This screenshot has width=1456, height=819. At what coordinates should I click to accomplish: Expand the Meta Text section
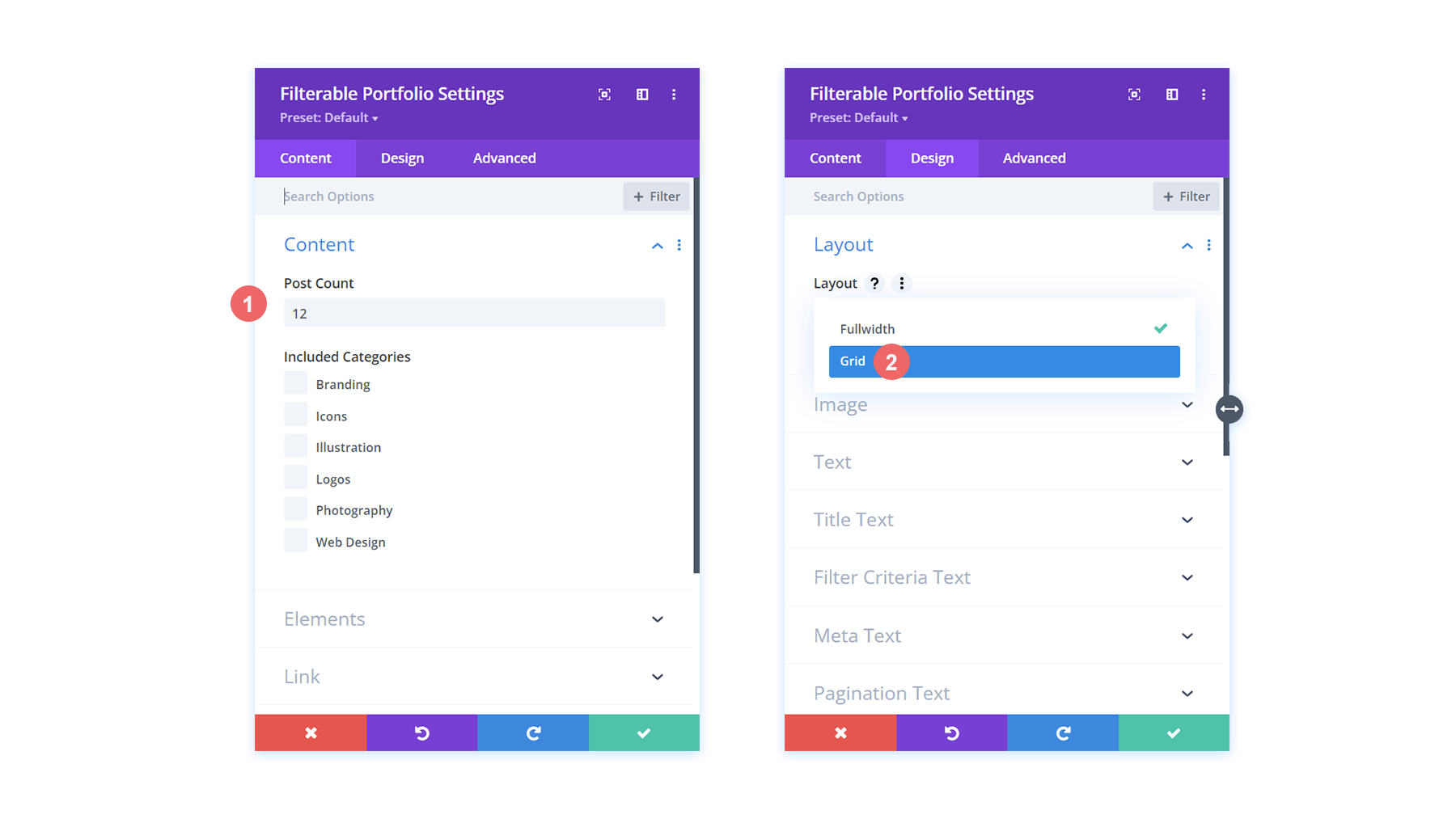pyautogui.click(x=1005, y=635)
